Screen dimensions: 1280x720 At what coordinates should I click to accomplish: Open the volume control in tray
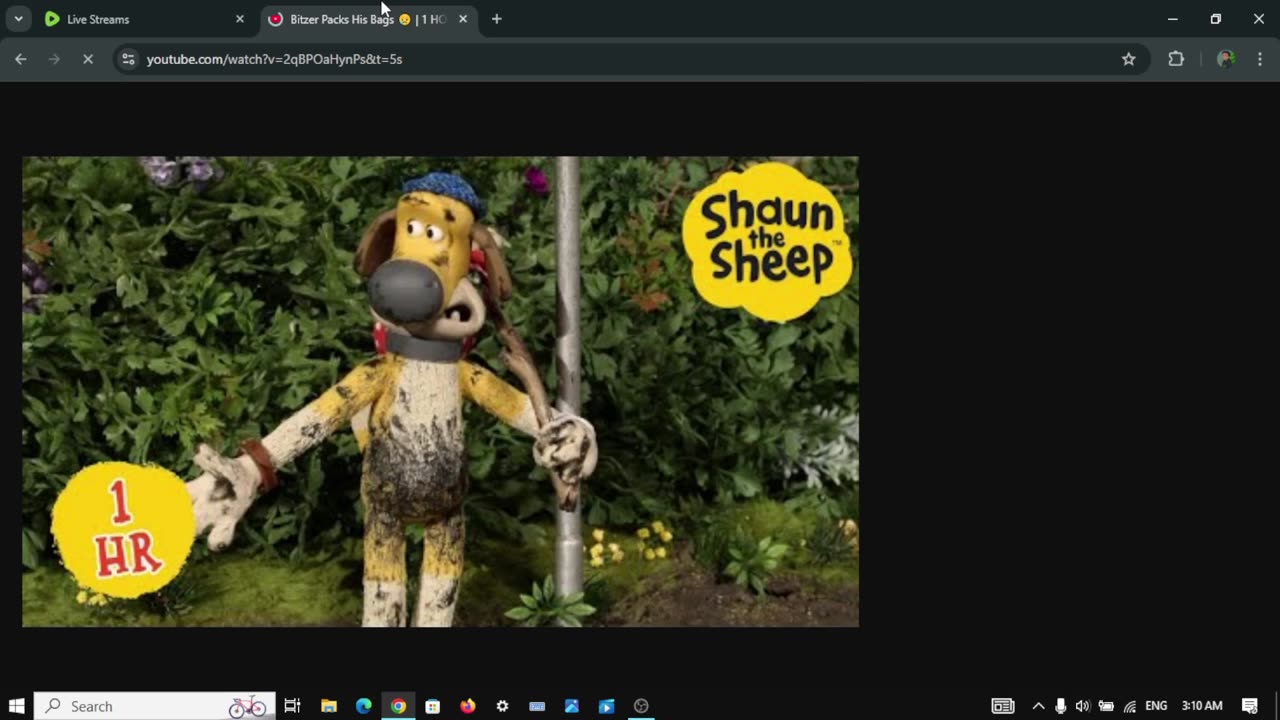pyautogui.click(x=1082, y=706)
